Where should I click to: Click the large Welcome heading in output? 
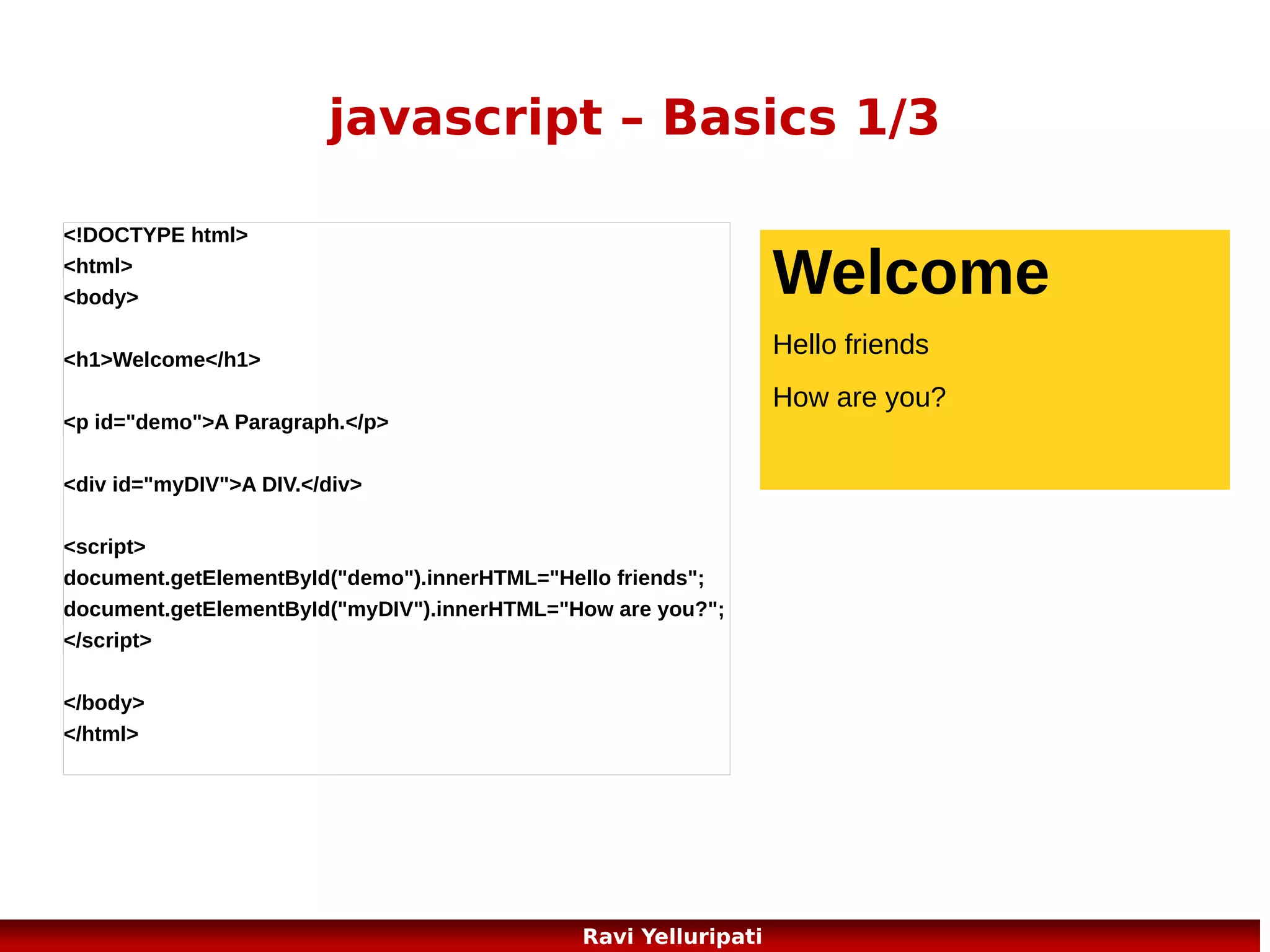point(910,273)
